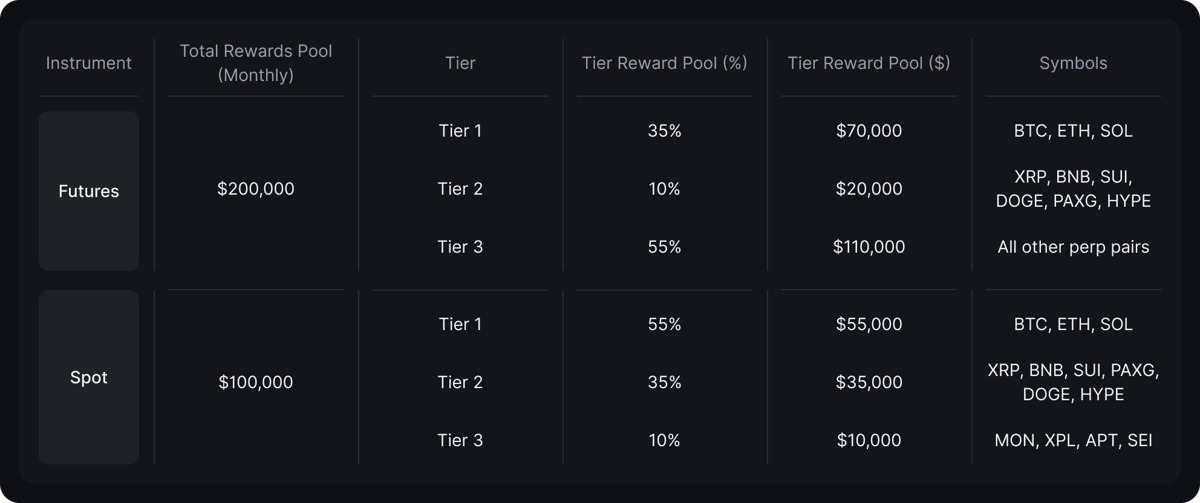Viewport: 1200px width, 503px height.
Task: Select the Tier column header
Action: click(x=460, y=63)
